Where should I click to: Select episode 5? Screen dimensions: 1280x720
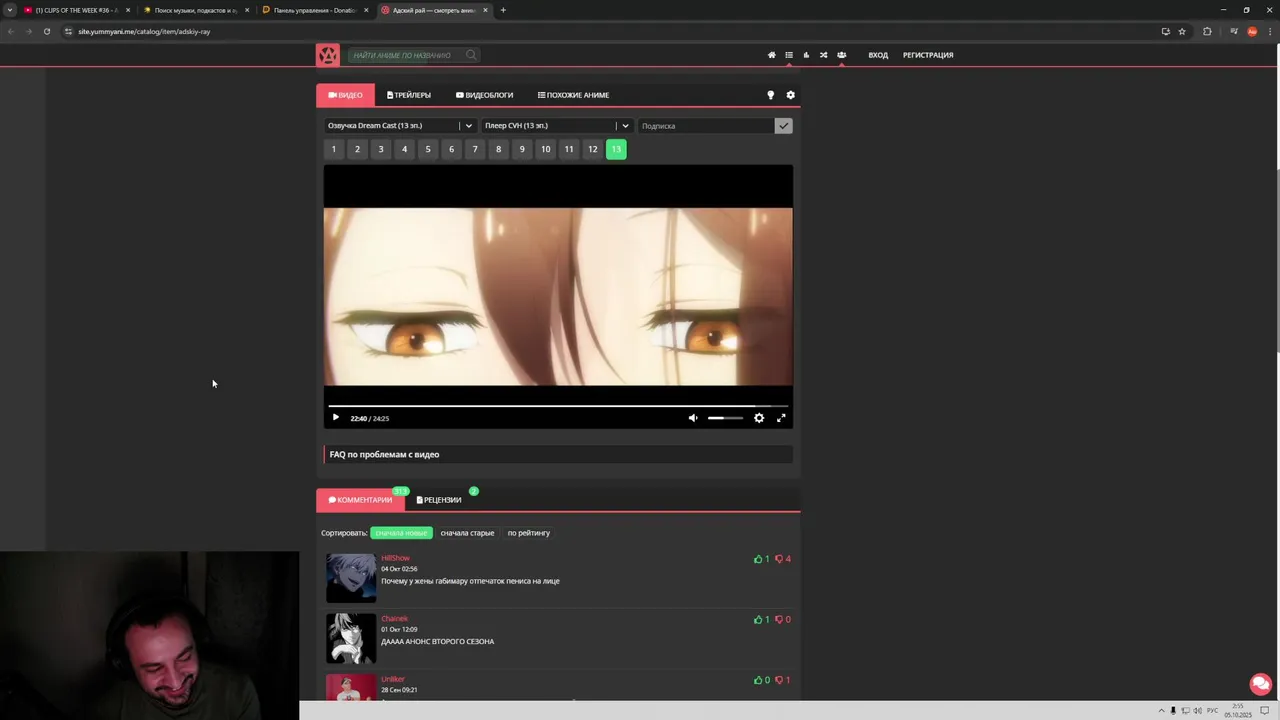pos(428,149)
